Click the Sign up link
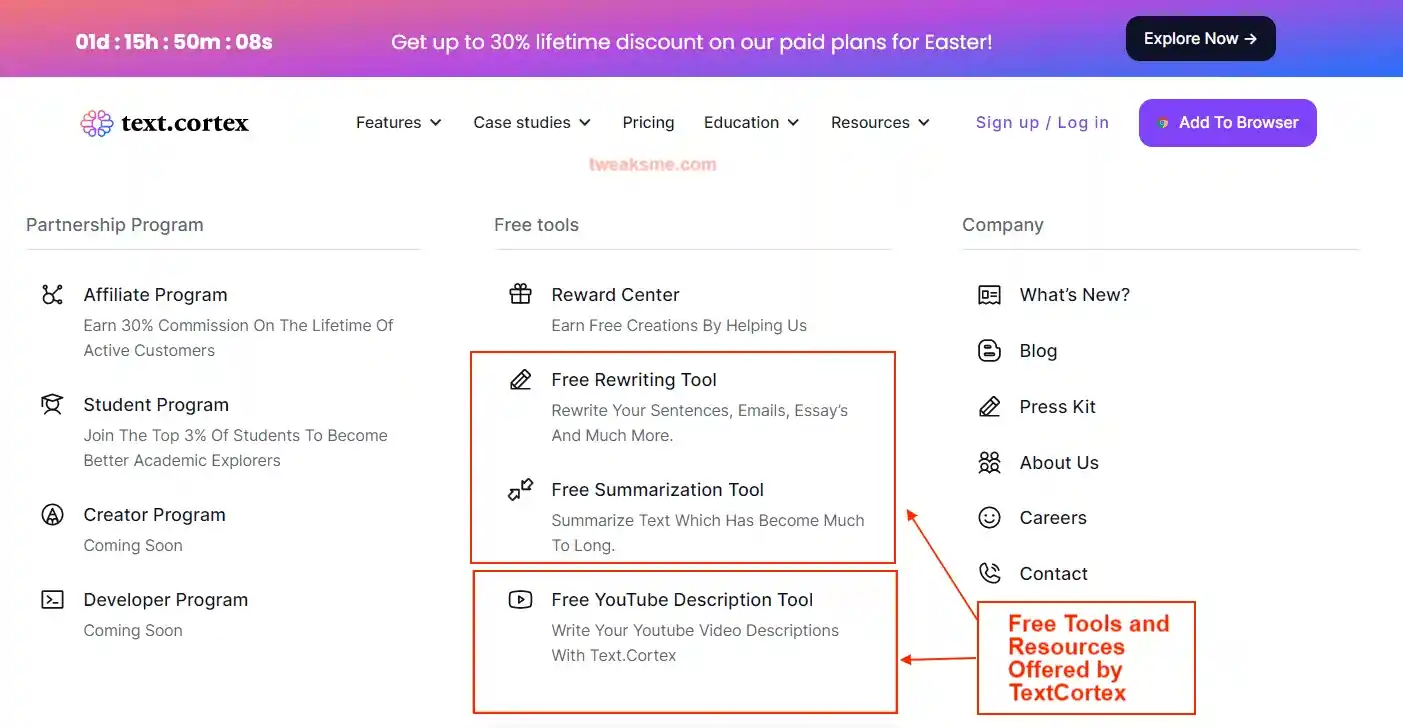 (x=1007, y=122)
